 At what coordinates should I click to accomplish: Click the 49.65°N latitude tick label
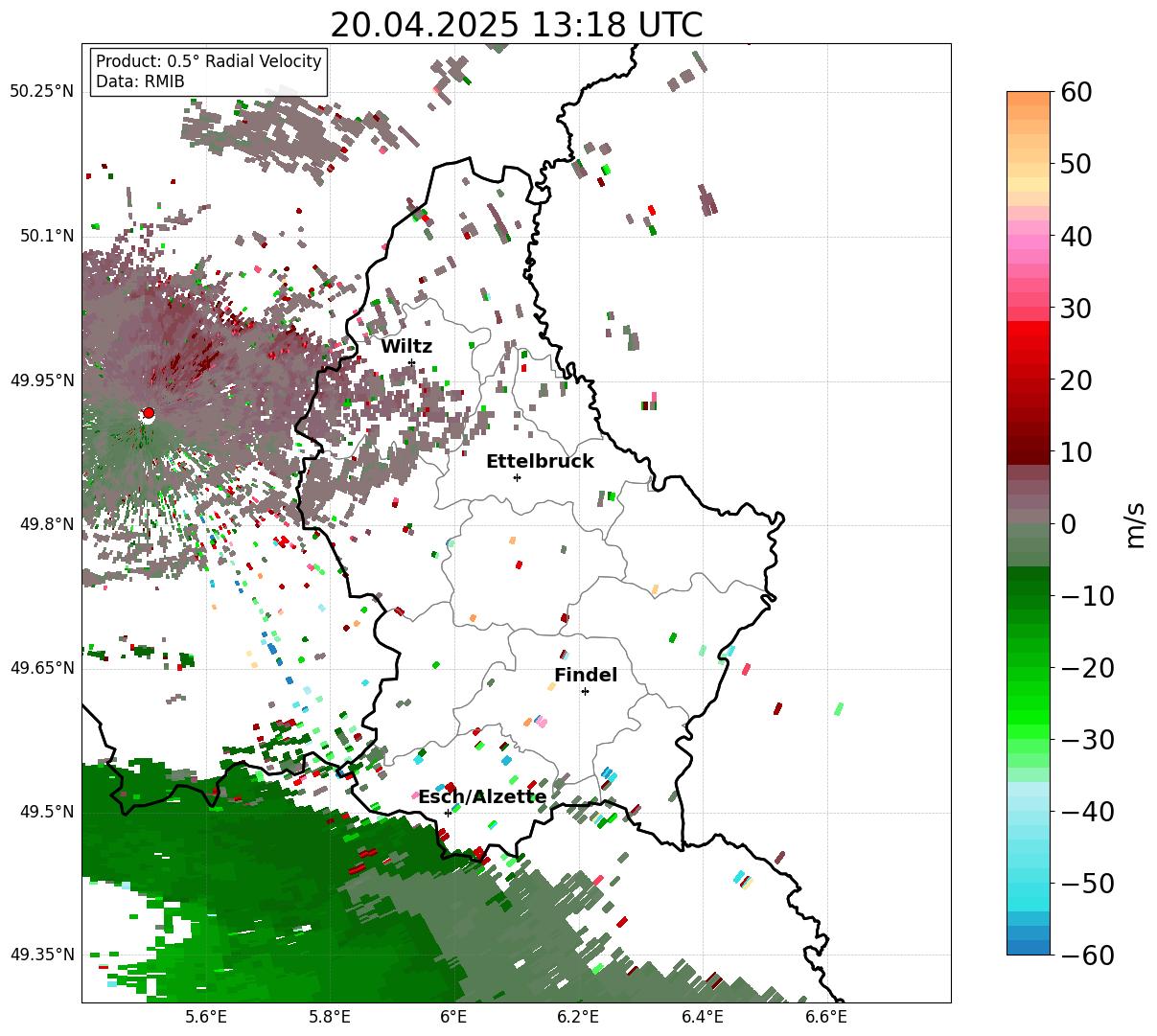click(x=41, y=668)
